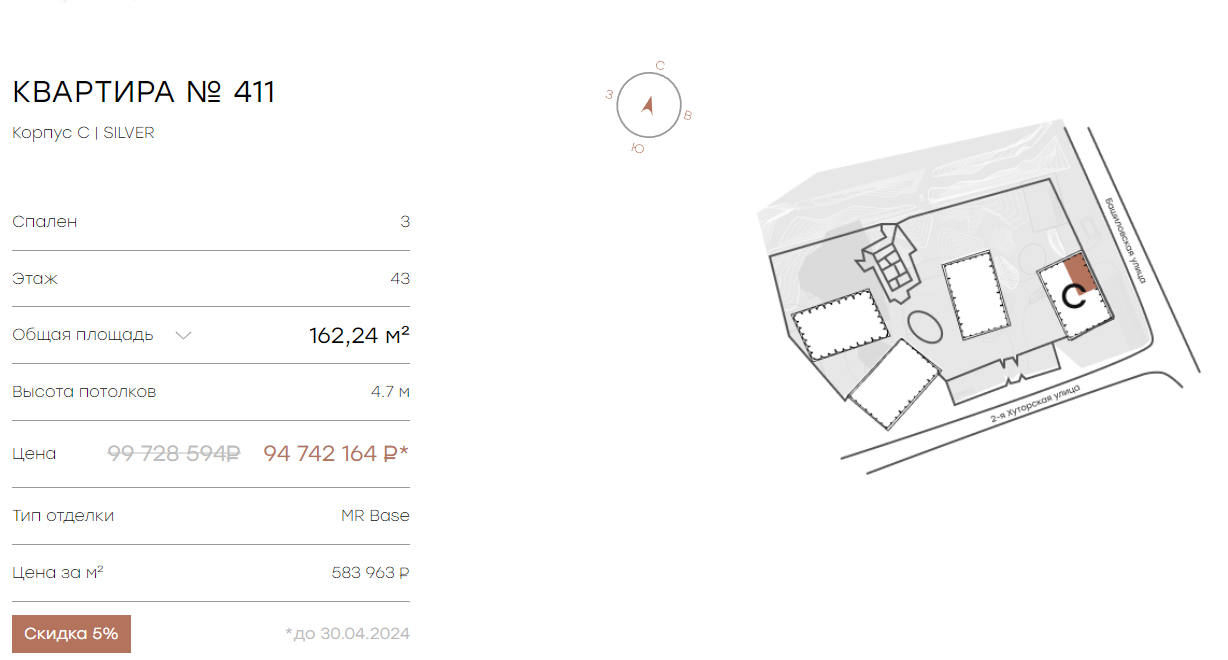
Task: Click the Корпус C | SILVER subtitle
Action: click(x=83, y=133)
